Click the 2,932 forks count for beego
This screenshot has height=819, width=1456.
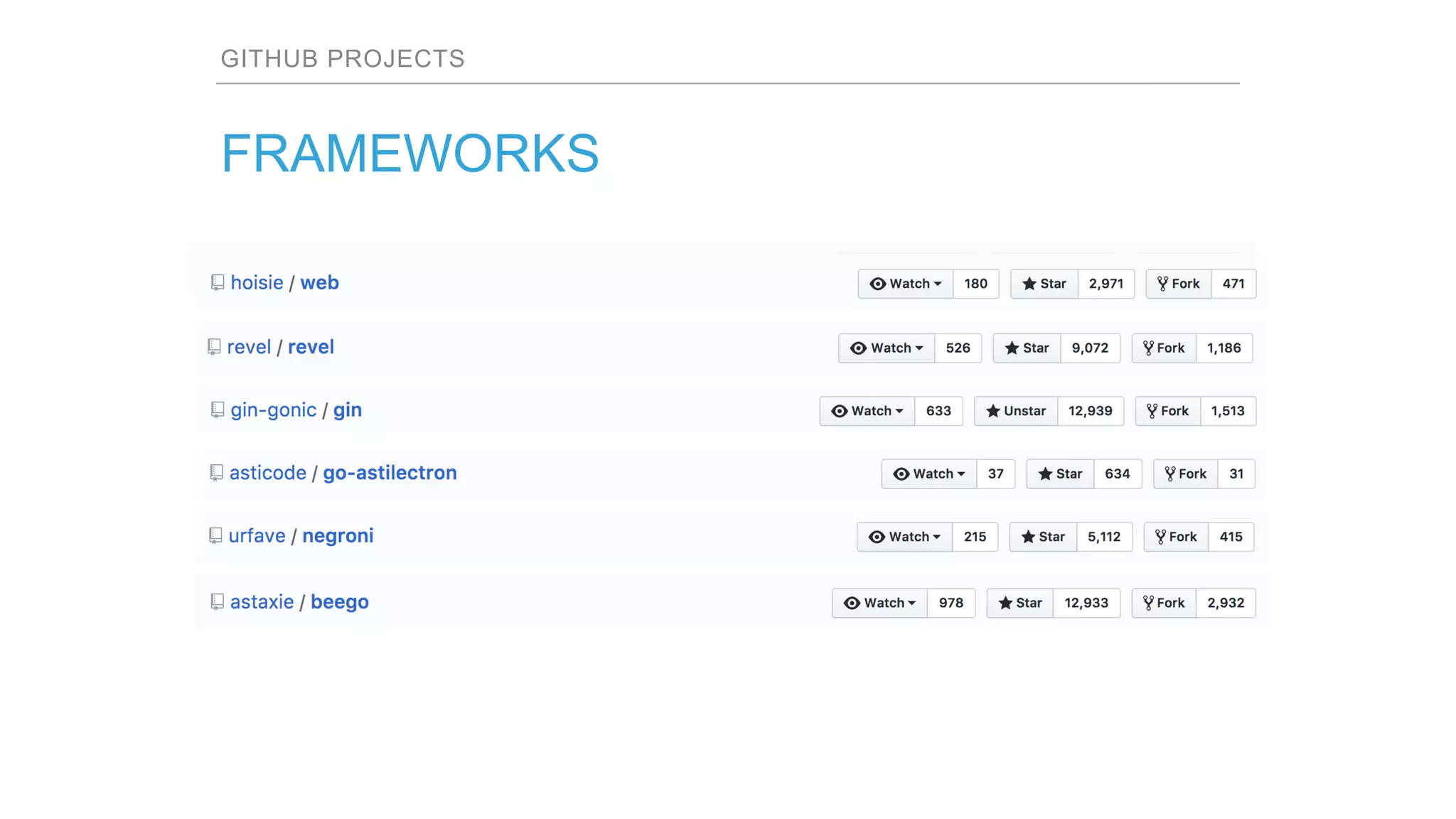1226,603
